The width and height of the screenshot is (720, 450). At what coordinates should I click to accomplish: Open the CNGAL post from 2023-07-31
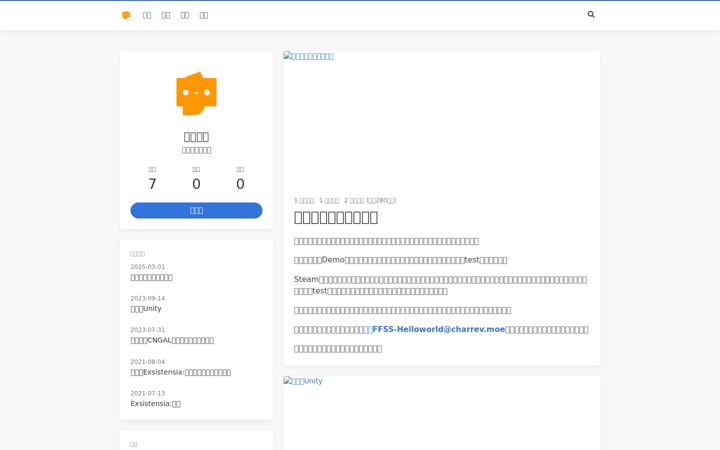172,340
